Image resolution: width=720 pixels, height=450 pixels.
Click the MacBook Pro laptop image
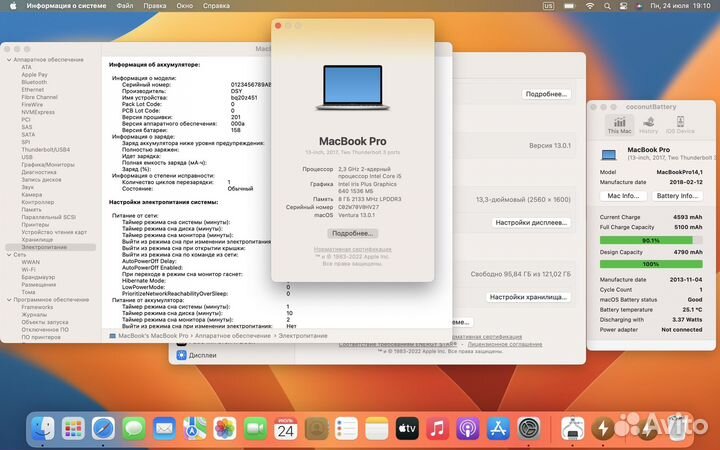[x=353, y=87]
